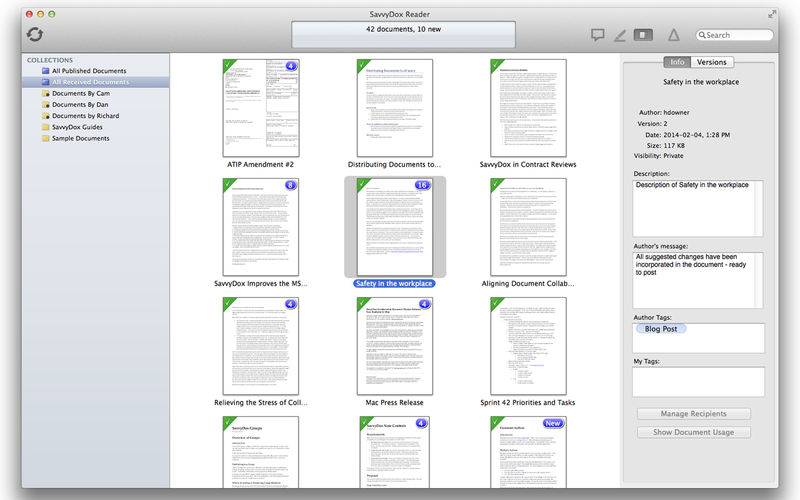Click the Visibility: Private text
The image size is (800, 500).
(x=658, y=156)
